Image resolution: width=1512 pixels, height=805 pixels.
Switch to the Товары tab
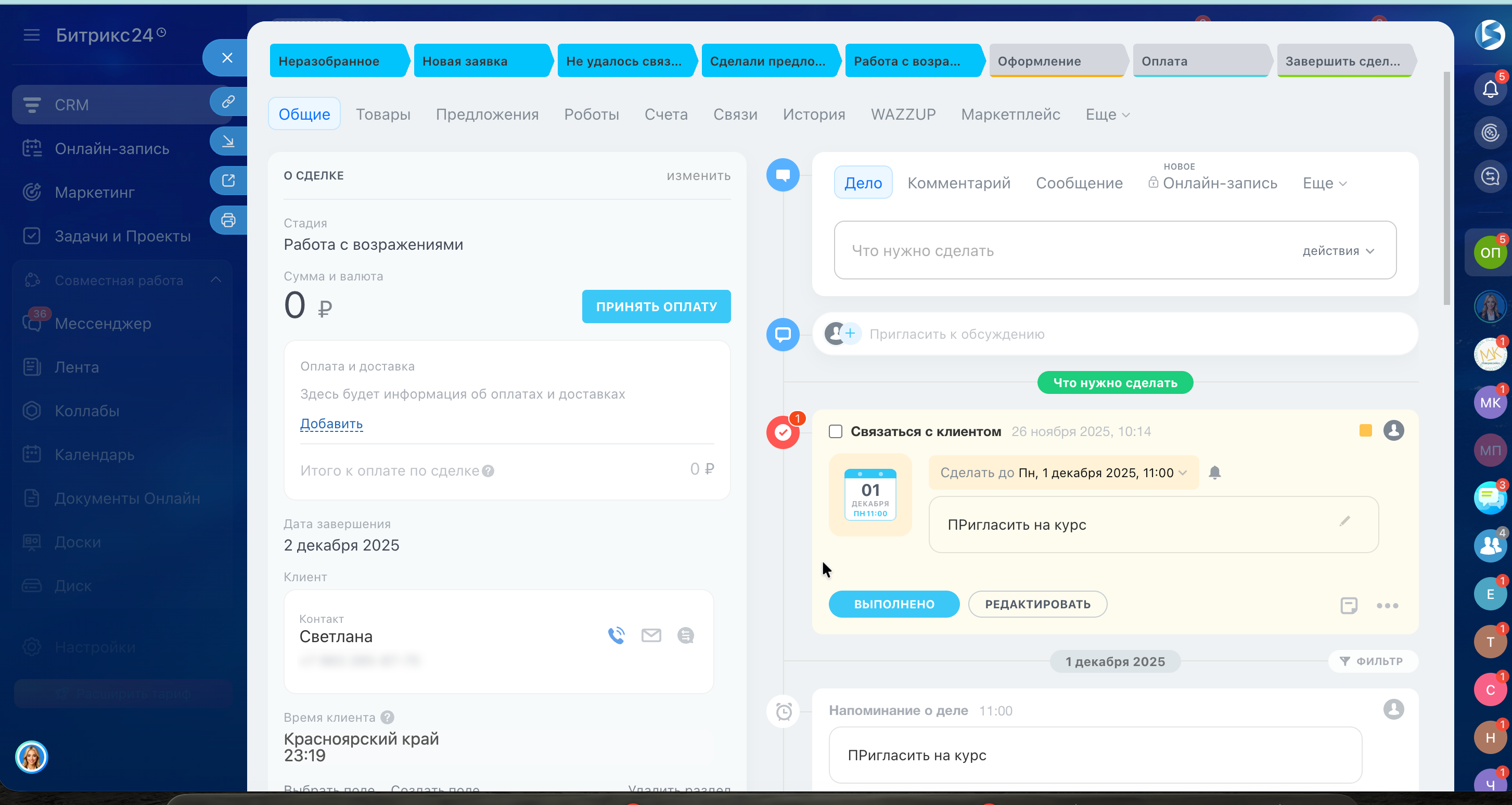click(x=383, y=114)
